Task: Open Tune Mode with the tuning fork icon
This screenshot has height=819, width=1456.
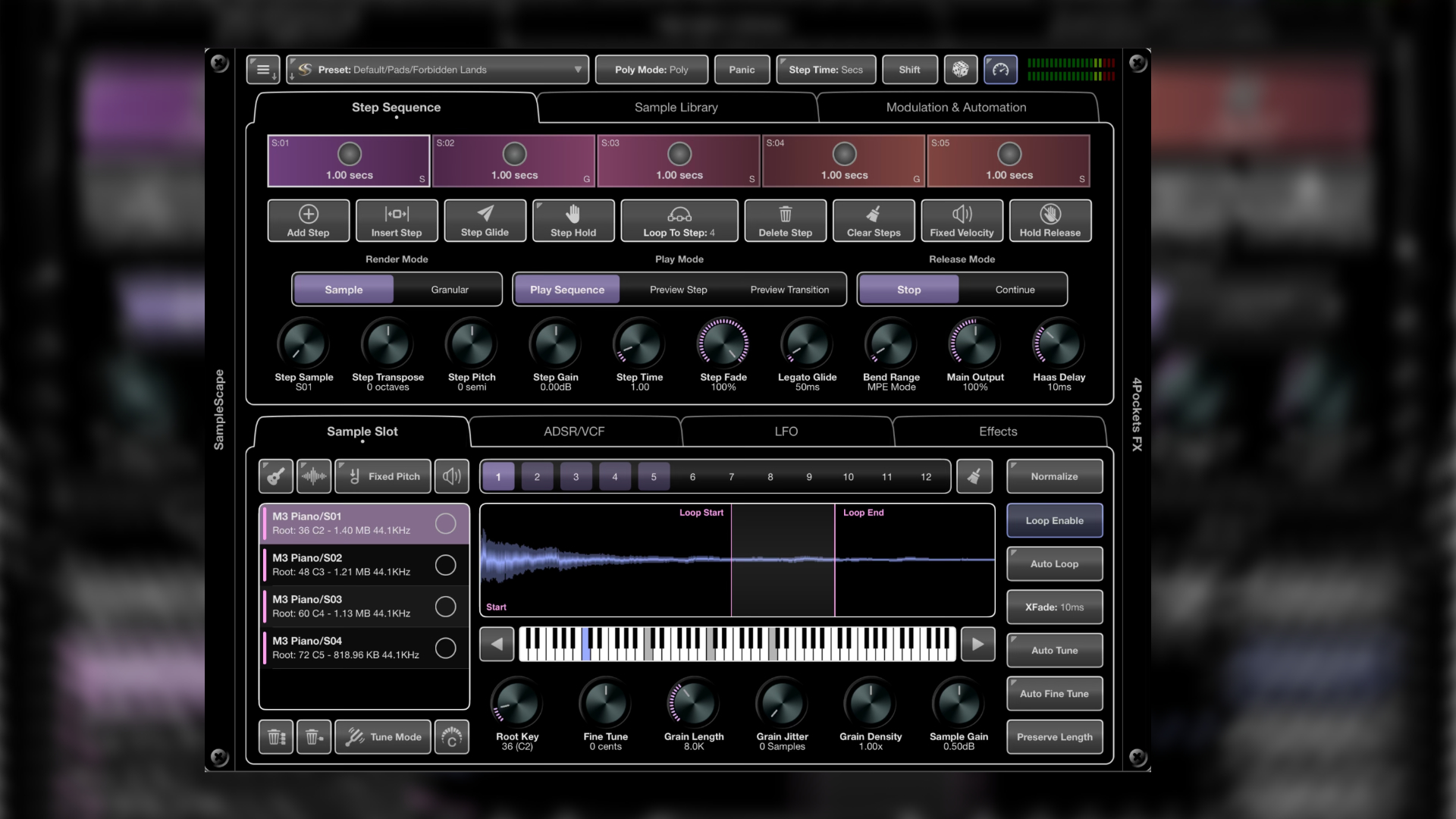Action: [382, 736]
